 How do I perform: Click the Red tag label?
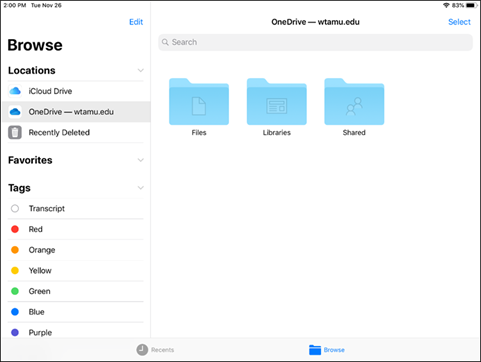[x=36, y=229]
